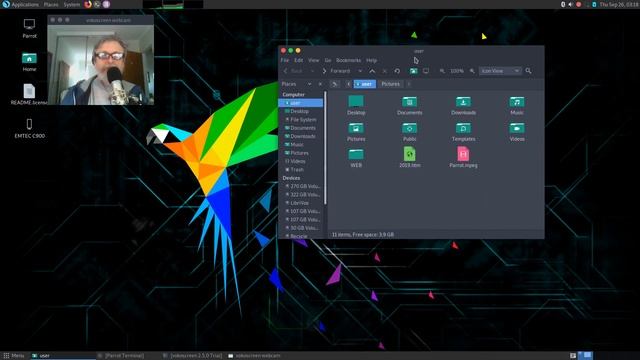The width and height of the screenshot is (640, 360).
Task: Open the Help menu
Action: point(371,60)
